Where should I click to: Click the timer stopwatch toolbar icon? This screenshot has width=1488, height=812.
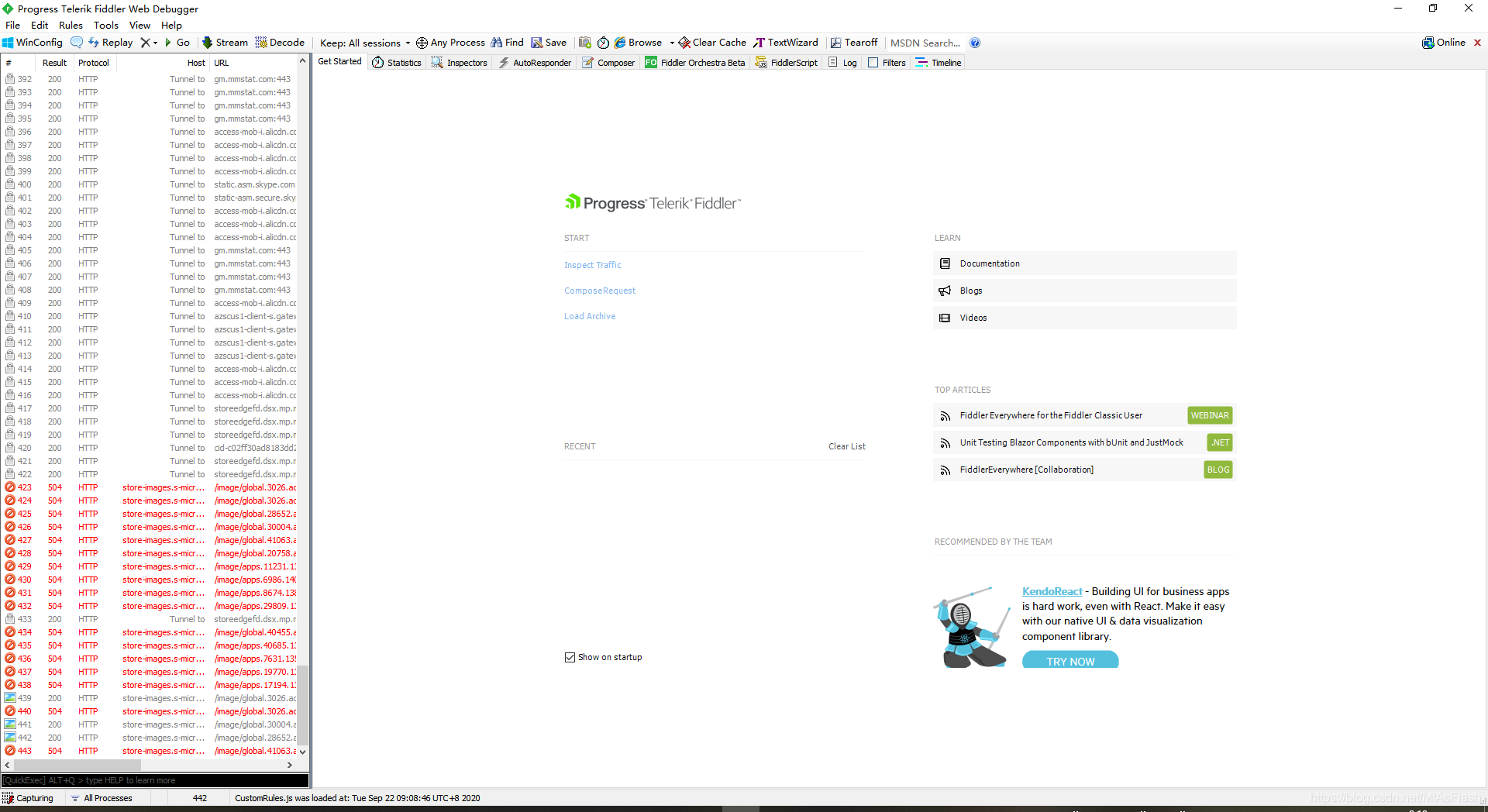(x=603, y=43)
